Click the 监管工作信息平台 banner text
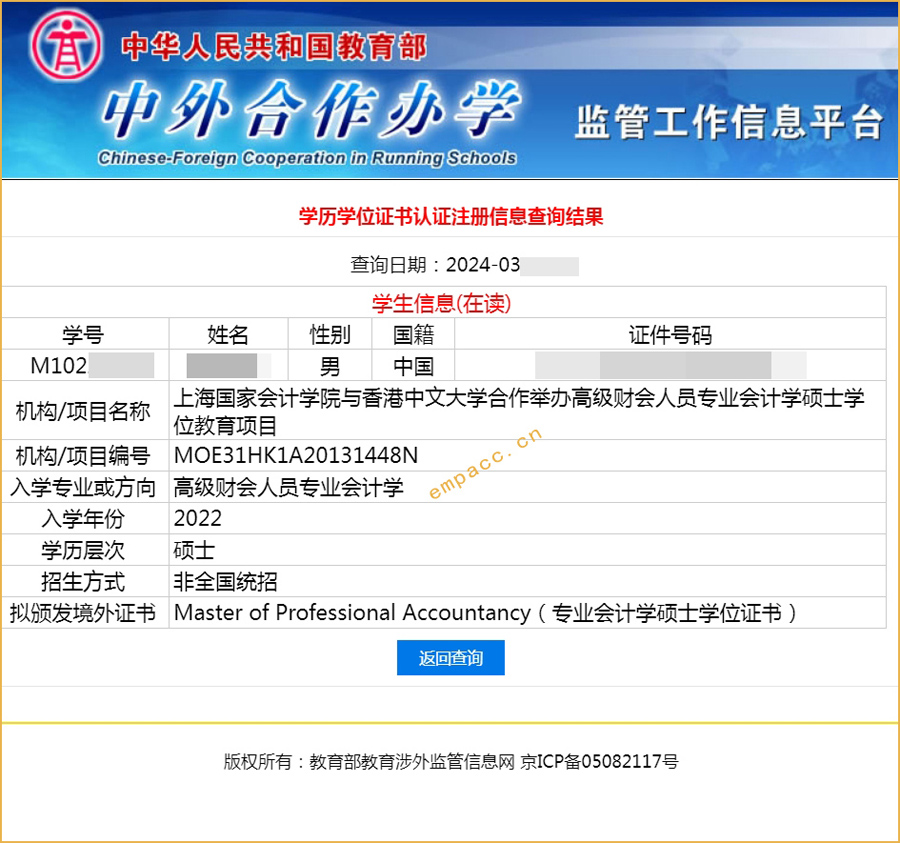This screenshot has width=900, height=843. point(728,122)
